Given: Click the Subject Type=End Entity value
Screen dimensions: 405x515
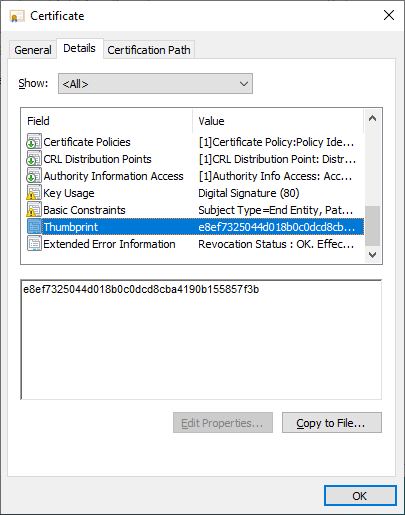Looking at the screenshot, I should (x=276, y=210).
